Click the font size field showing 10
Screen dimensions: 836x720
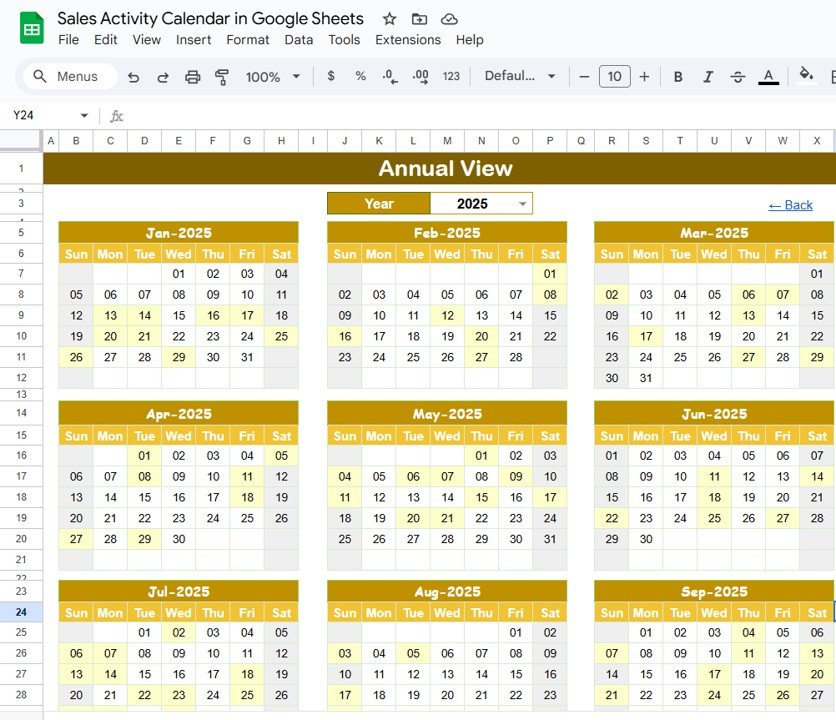[x=614, y=76]
